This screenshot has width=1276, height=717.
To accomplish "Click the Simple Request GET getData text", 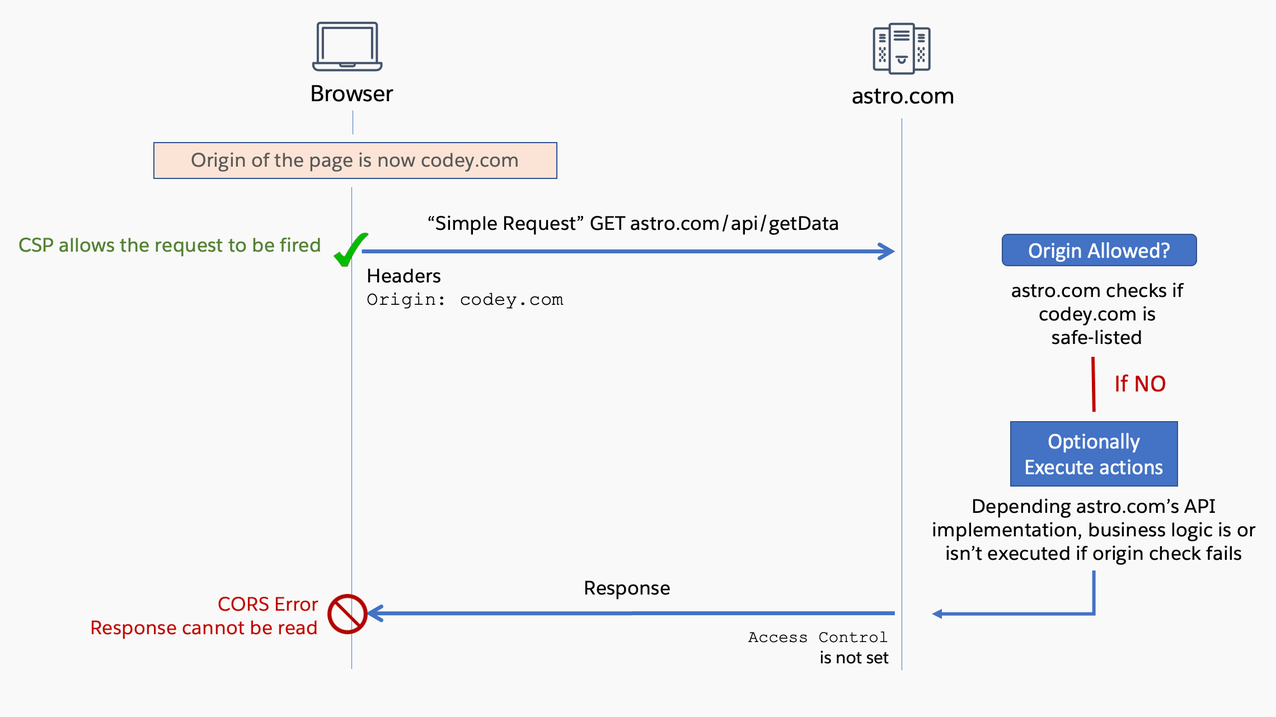I will [x=634, y=223].
